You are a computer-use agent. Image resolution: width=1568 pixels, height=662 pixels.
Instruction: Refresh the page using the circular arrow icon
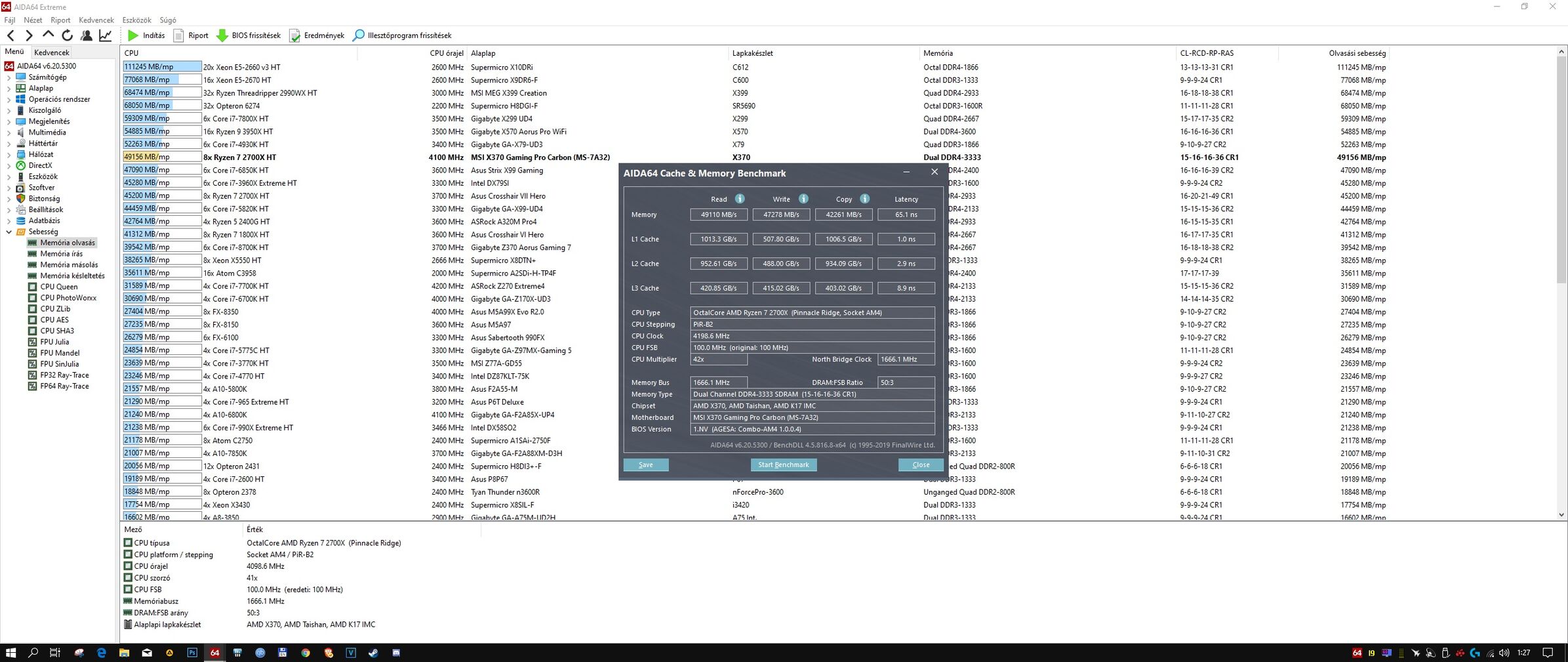(x=67, y=35)
